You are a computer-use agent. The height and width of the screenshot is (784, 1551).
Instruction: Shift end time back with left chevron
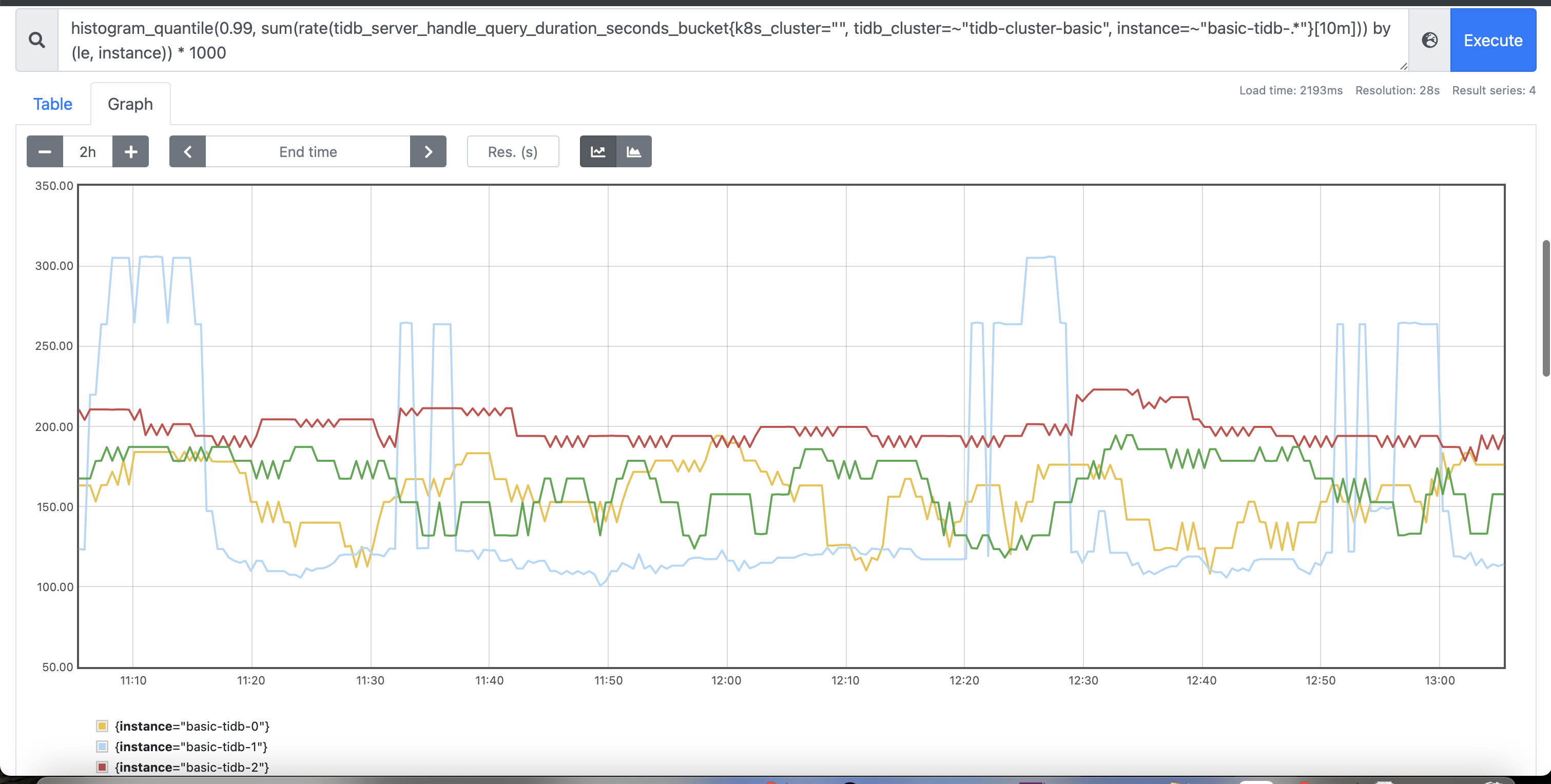pos(187,152)
